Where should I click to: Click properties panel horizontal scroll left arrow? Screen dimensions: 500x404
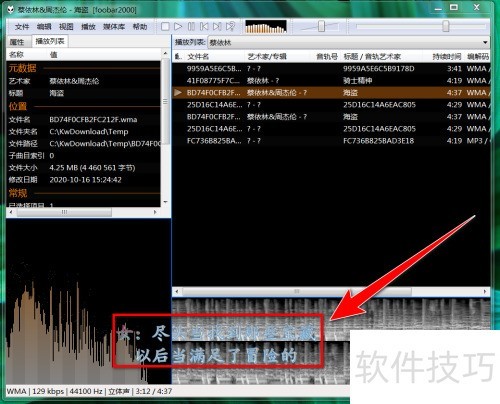(x=11, y=212)
